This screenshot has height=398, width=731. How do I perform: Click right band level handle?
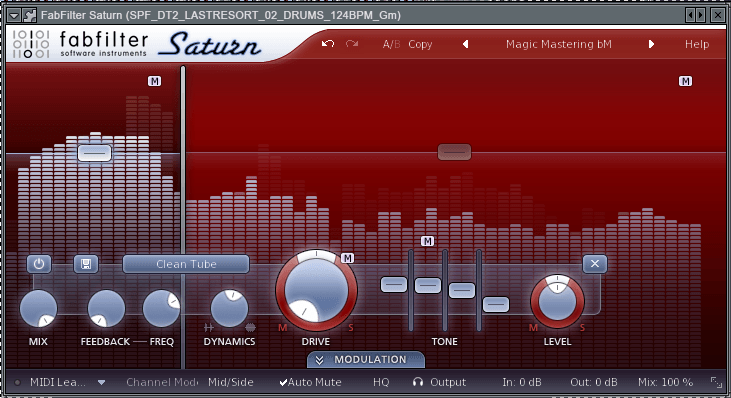455,152
